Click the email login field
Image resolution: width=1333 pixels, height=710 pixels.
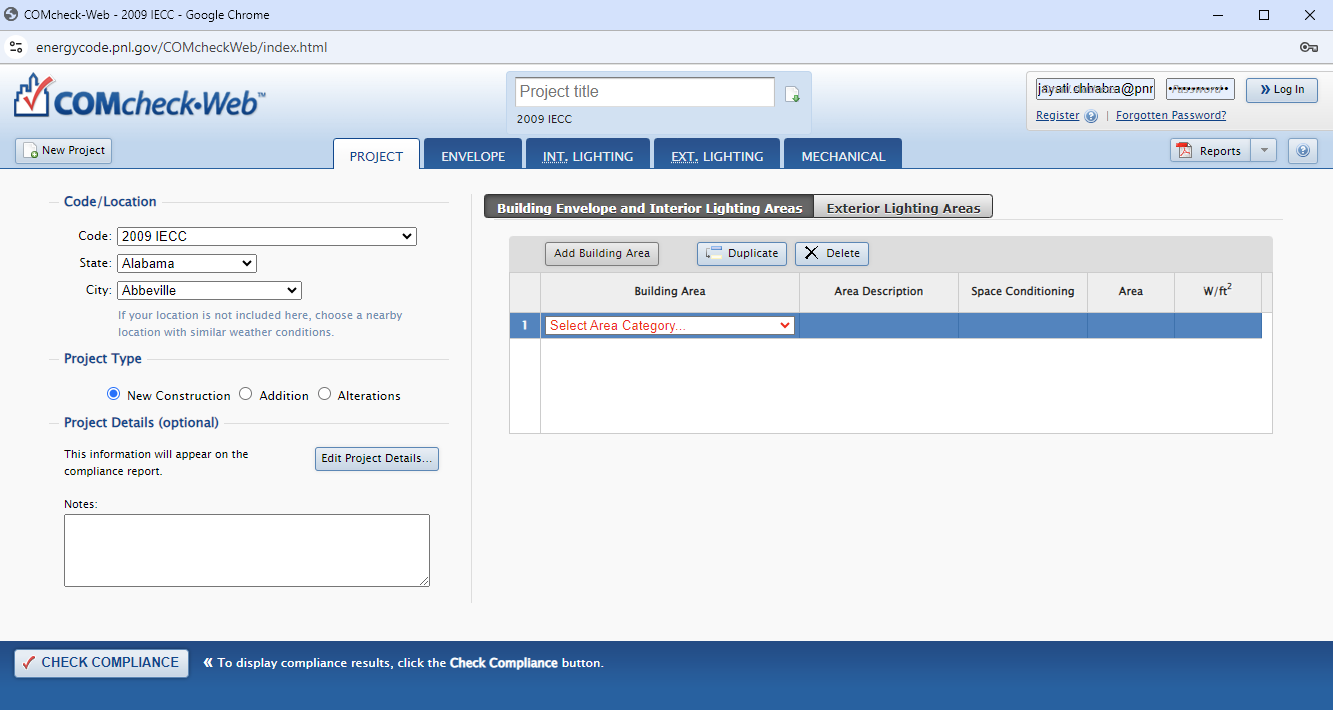[1095, 89]
